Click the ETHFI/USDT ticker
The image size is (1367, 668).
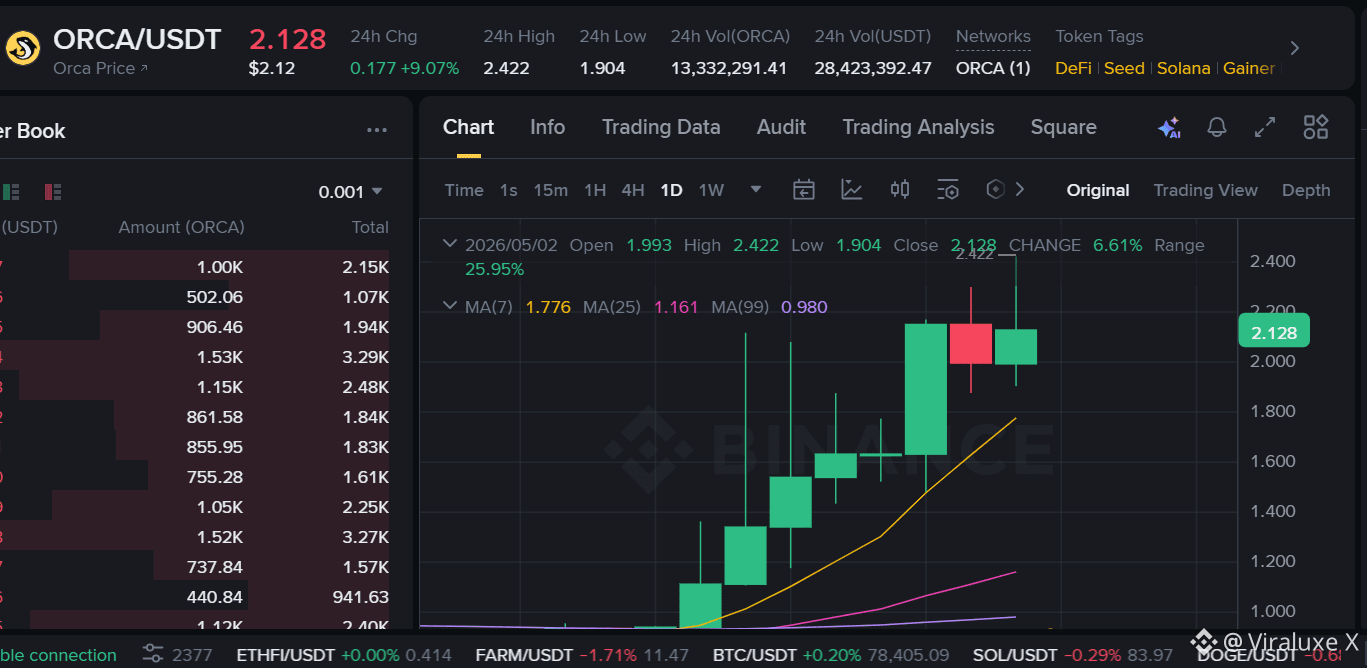point(344,655)
